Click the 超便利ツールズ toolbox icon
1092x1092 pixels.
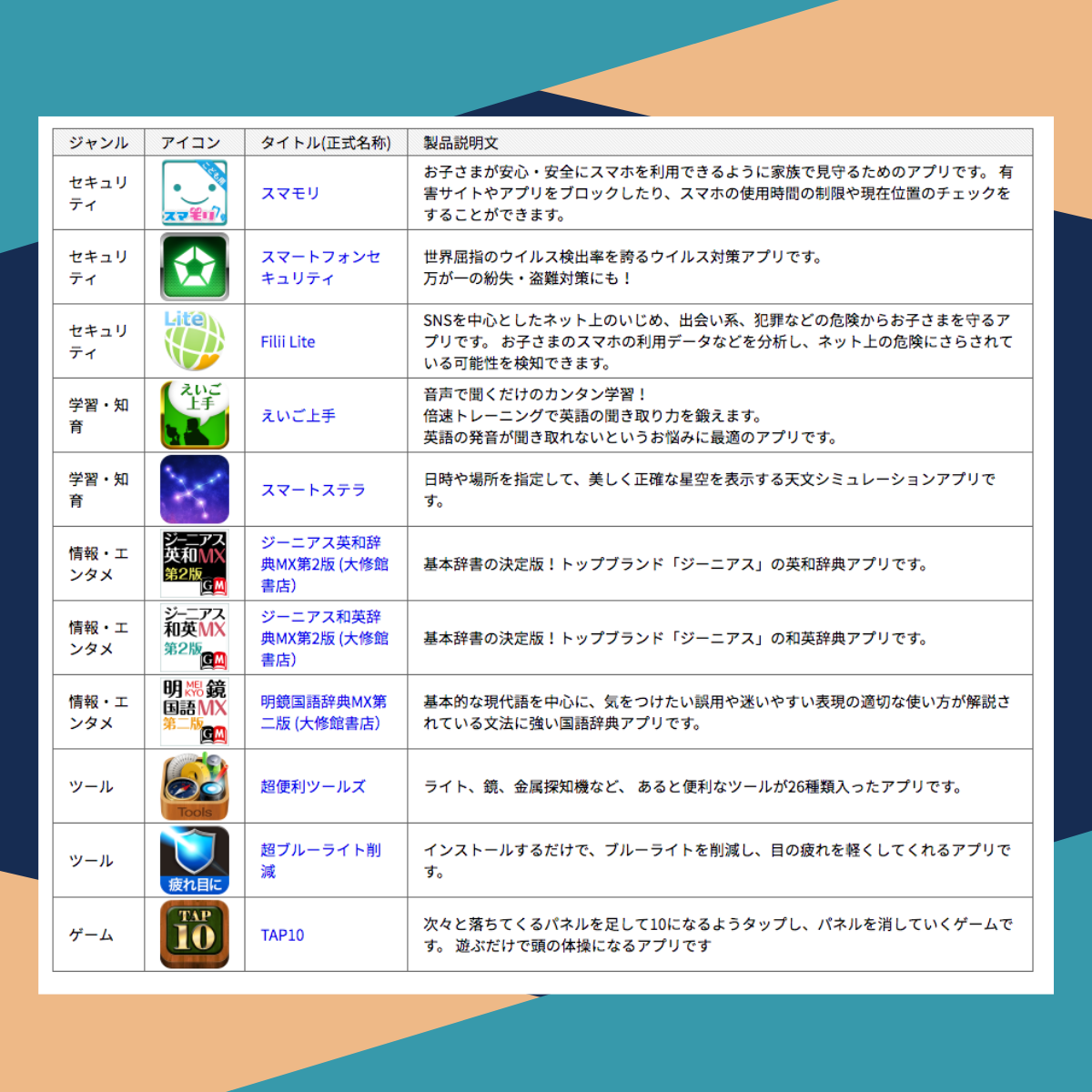[x=195, y=786]
